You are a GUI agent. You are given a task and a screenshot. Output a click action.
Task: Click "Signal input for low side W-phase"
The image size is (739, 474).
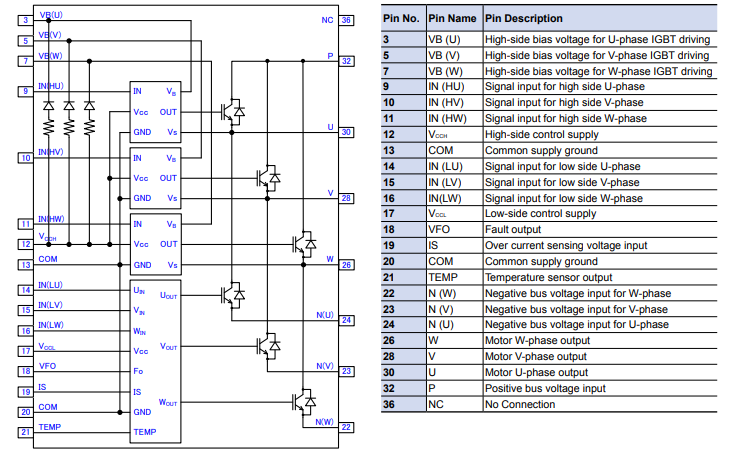tap(564, 199)
